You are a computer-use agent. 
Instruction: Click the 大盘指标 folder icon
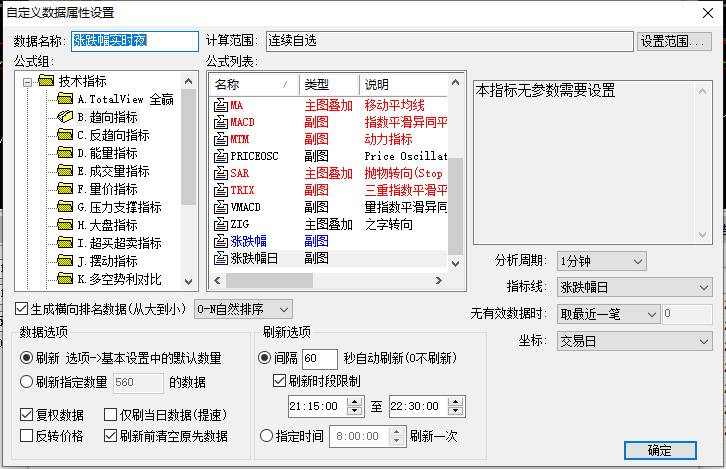click(x=65, y=225)
